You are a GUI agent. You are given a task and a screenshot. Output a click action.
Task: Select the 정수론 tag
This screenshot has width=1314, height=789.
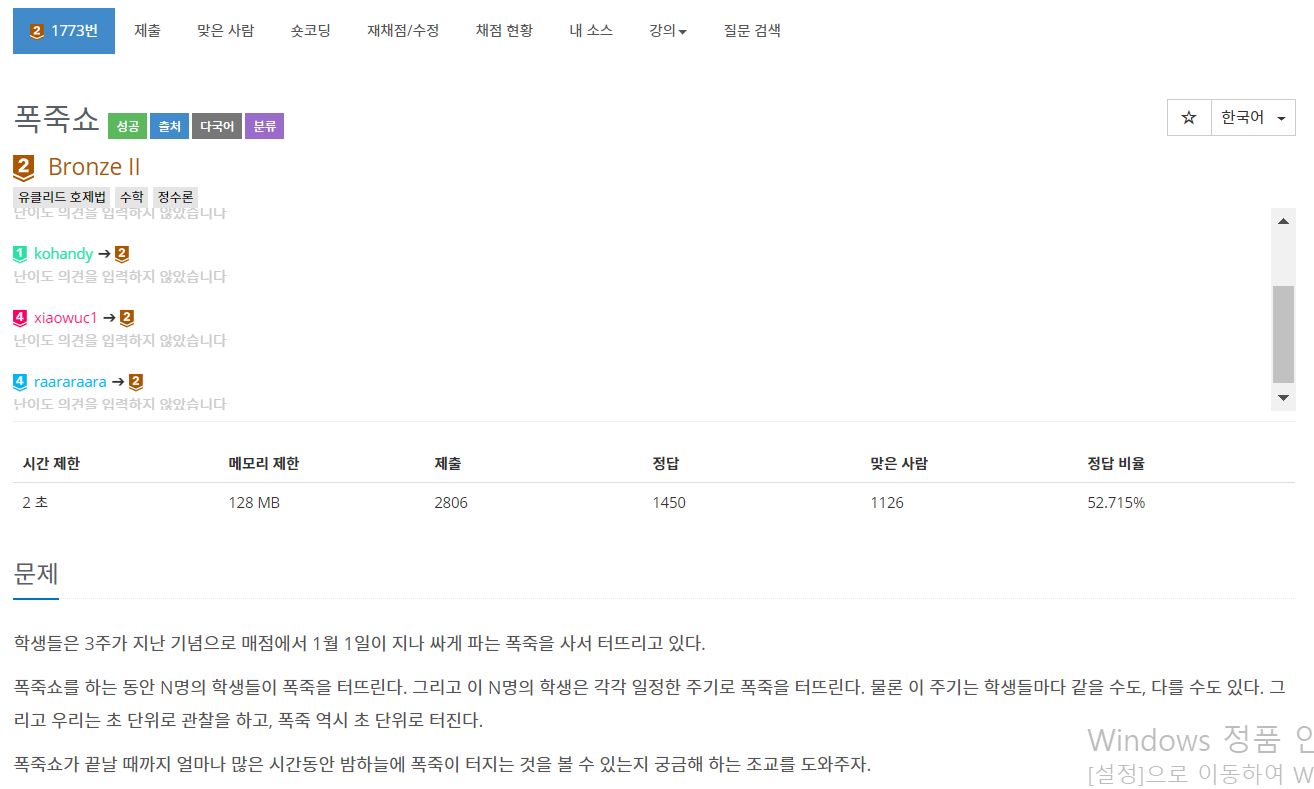click(x=175, y=197)
